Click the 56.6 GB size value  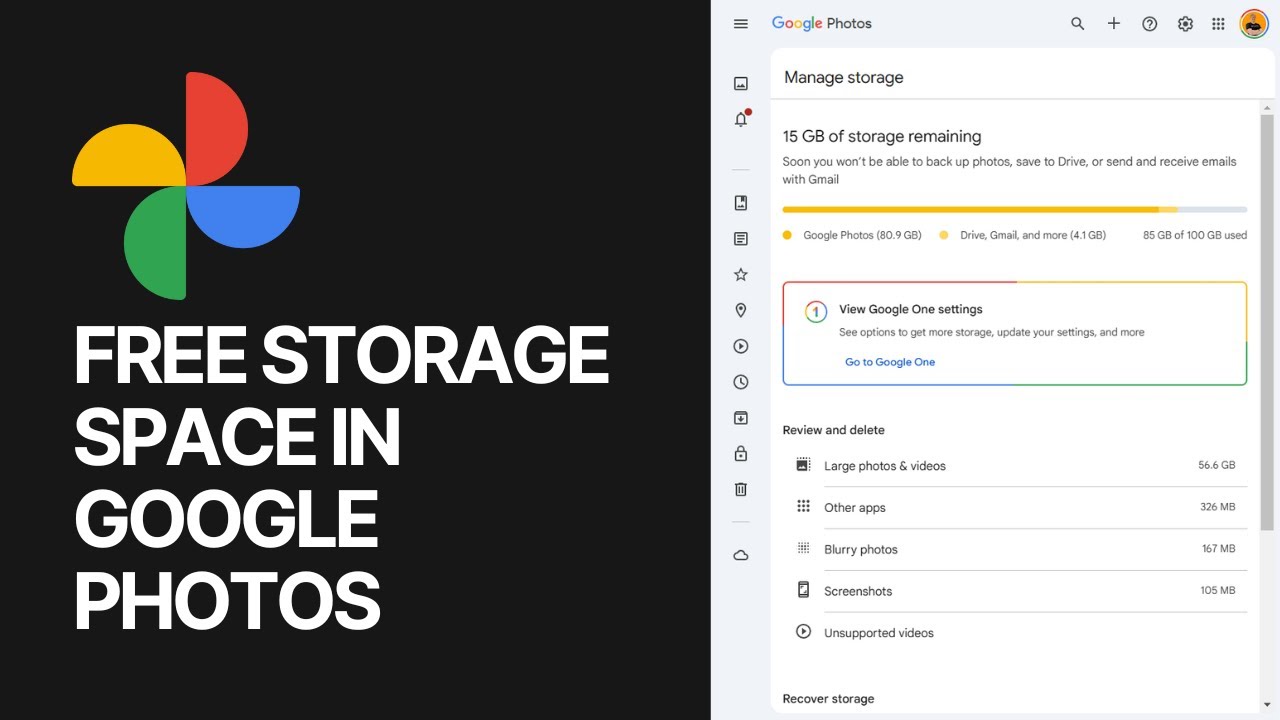tap(1217, 465)
